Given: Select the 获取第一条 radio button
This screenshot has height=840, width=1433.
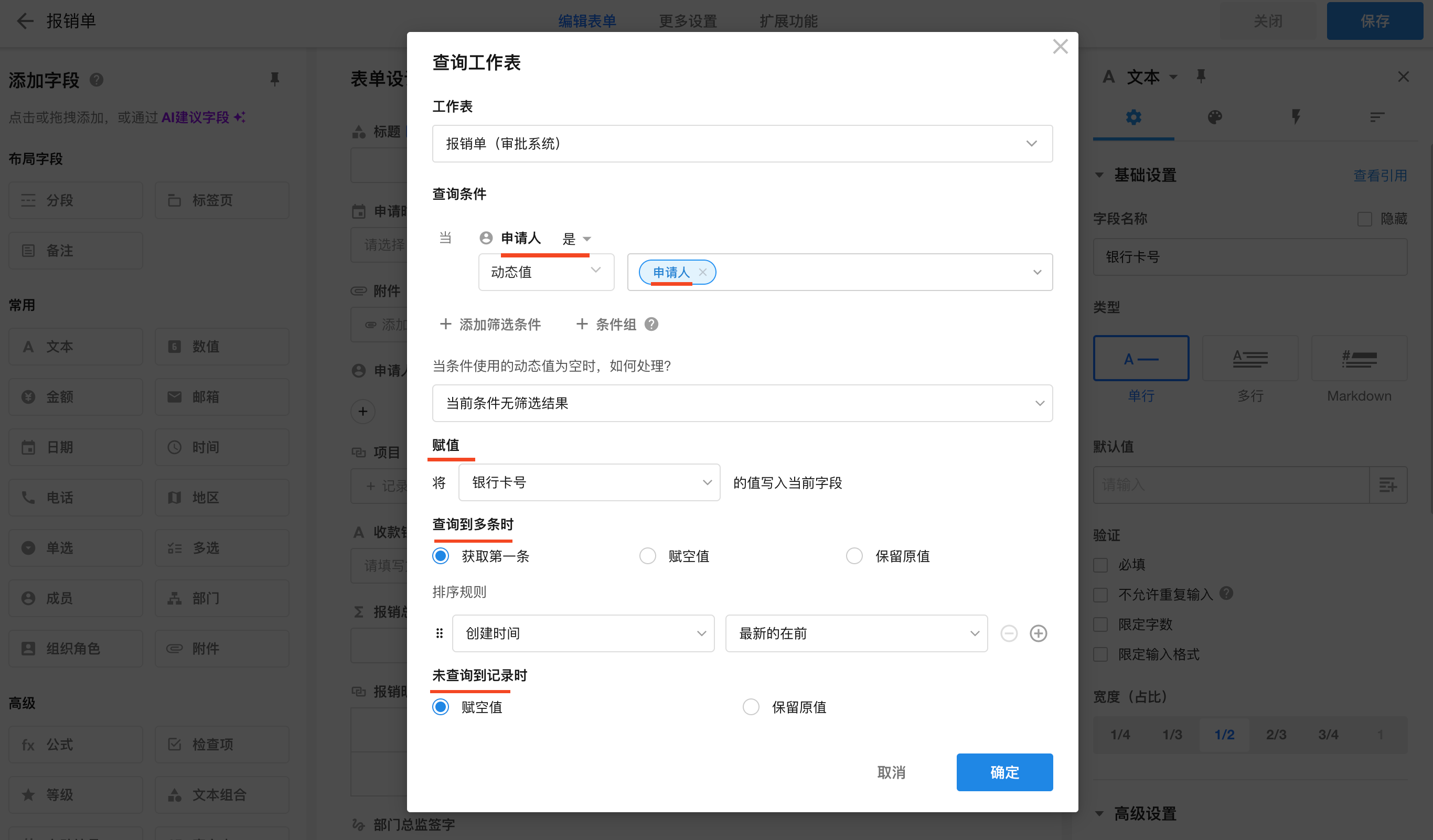Looking at the screenshot, I should [441, 556].
